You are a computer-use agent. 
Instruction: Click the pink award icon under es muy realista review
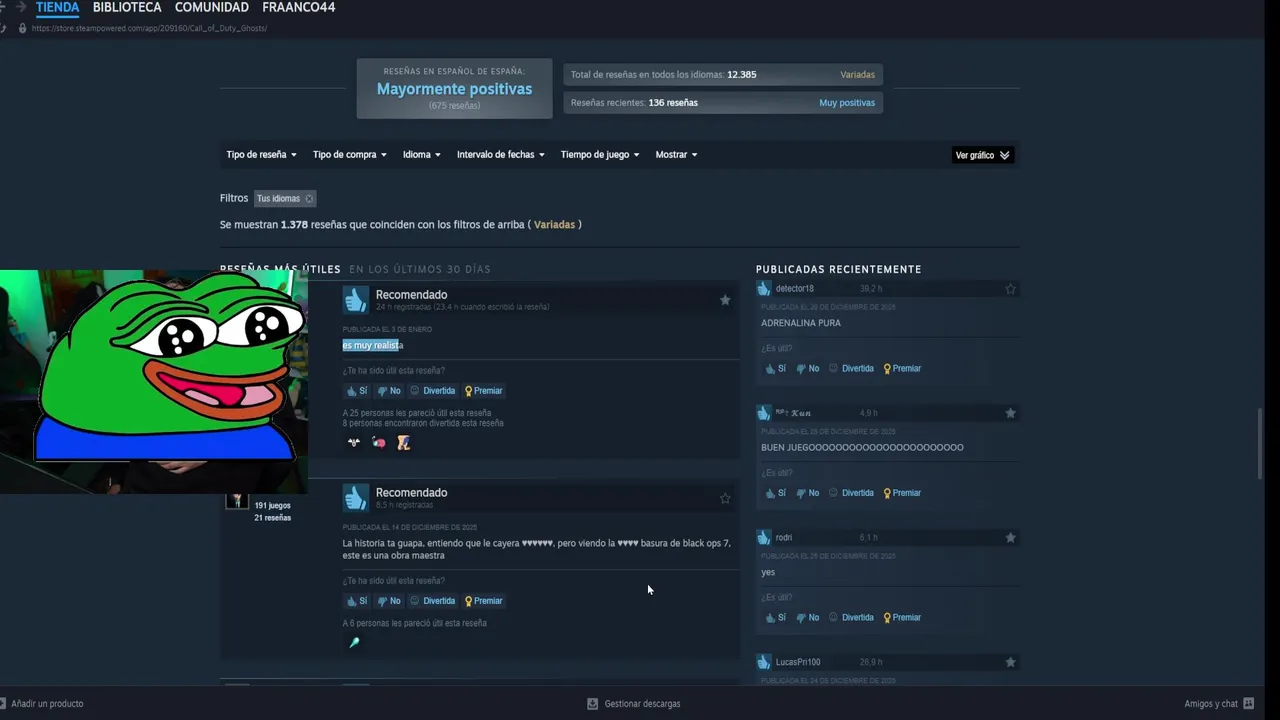click(379, 442)
